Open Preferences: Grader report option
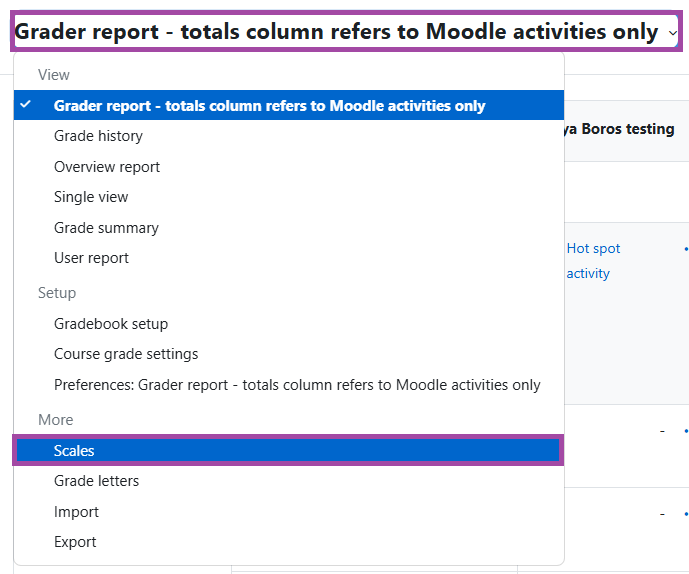 289,385
